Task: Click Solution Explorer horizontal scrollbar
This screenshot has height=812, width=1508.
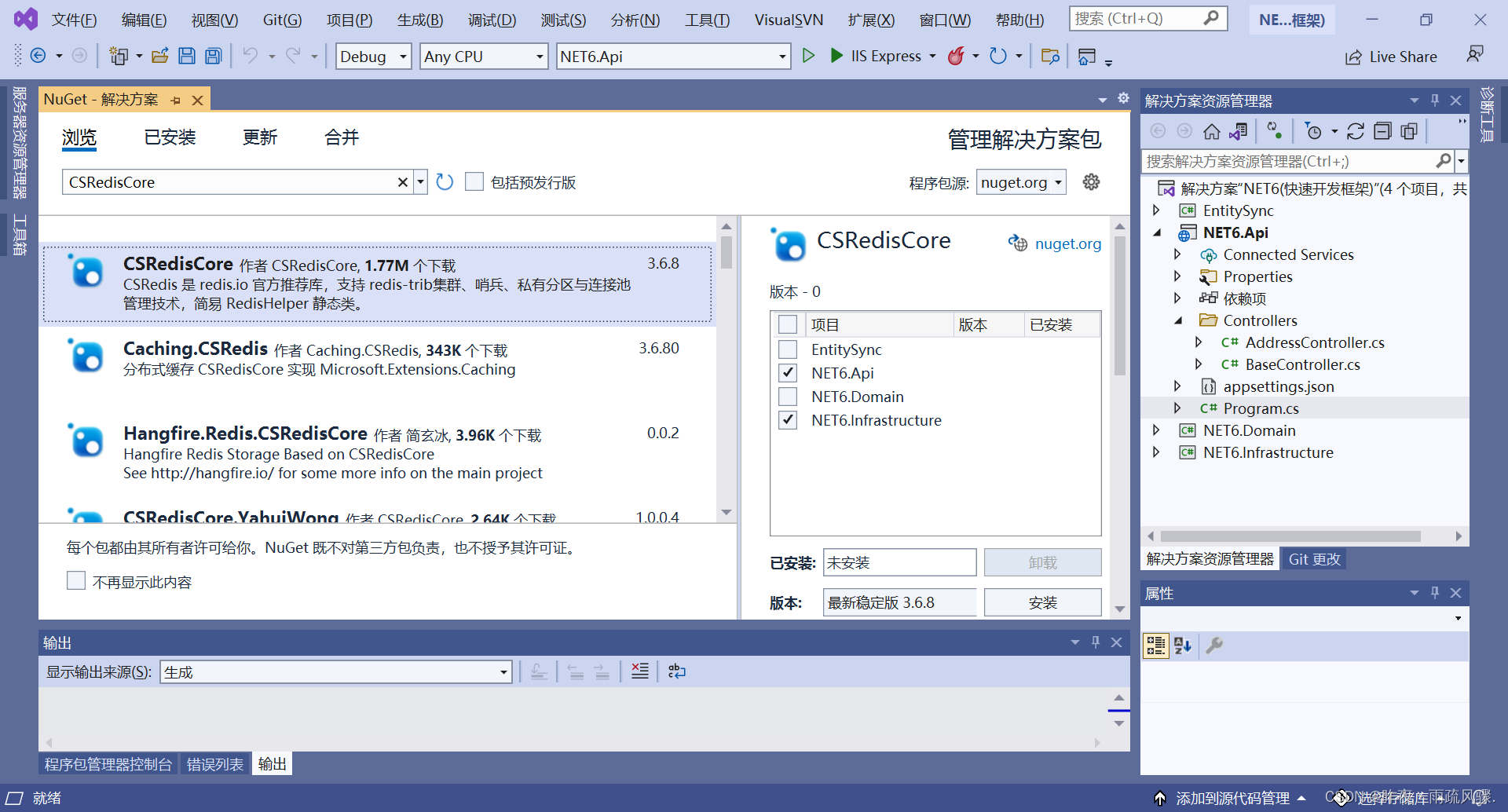Action: tap(1290, 536)
